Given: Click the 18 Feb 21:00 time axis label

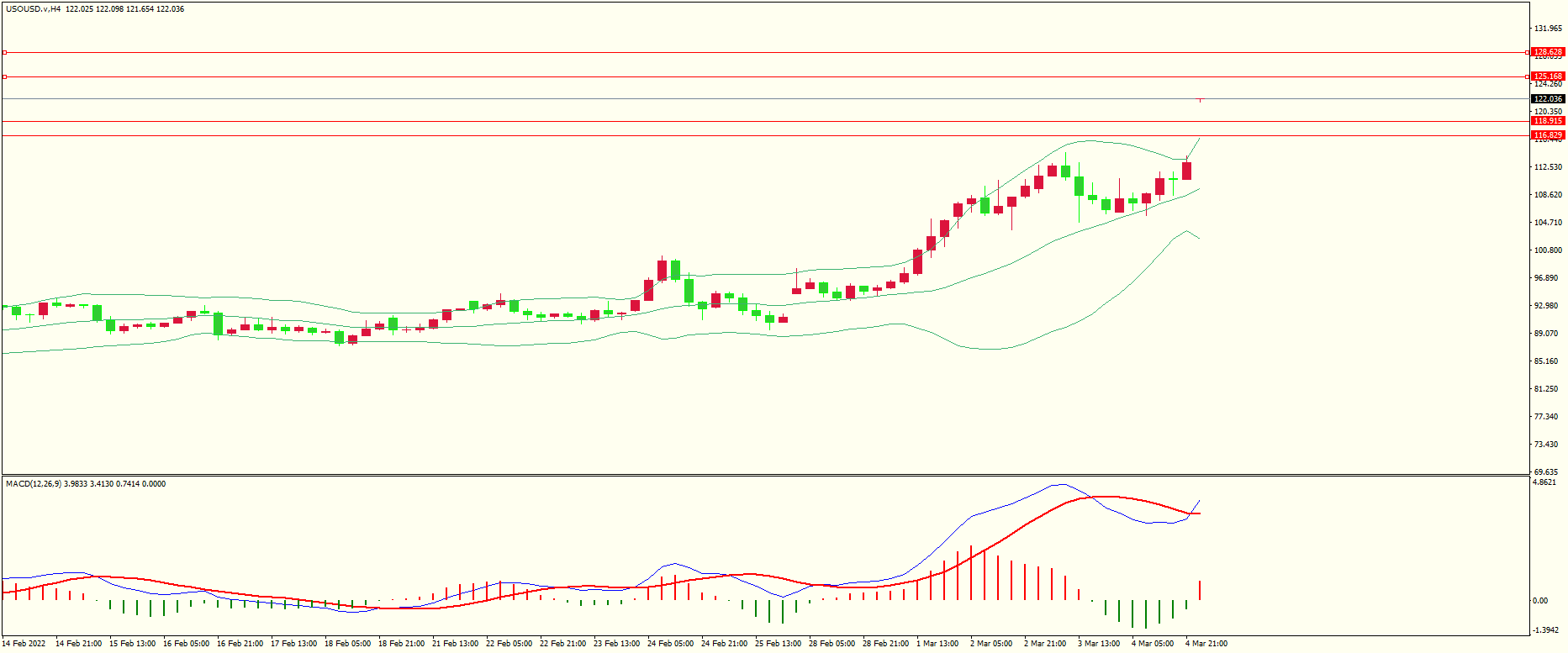Looking at the screenshot, I should click(401, 644).
